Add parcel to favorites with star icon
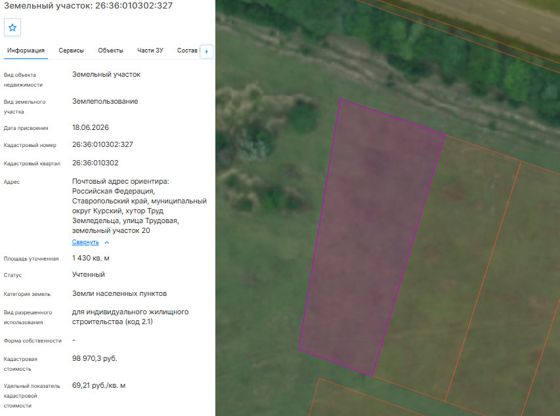 [x=12, y=27]
